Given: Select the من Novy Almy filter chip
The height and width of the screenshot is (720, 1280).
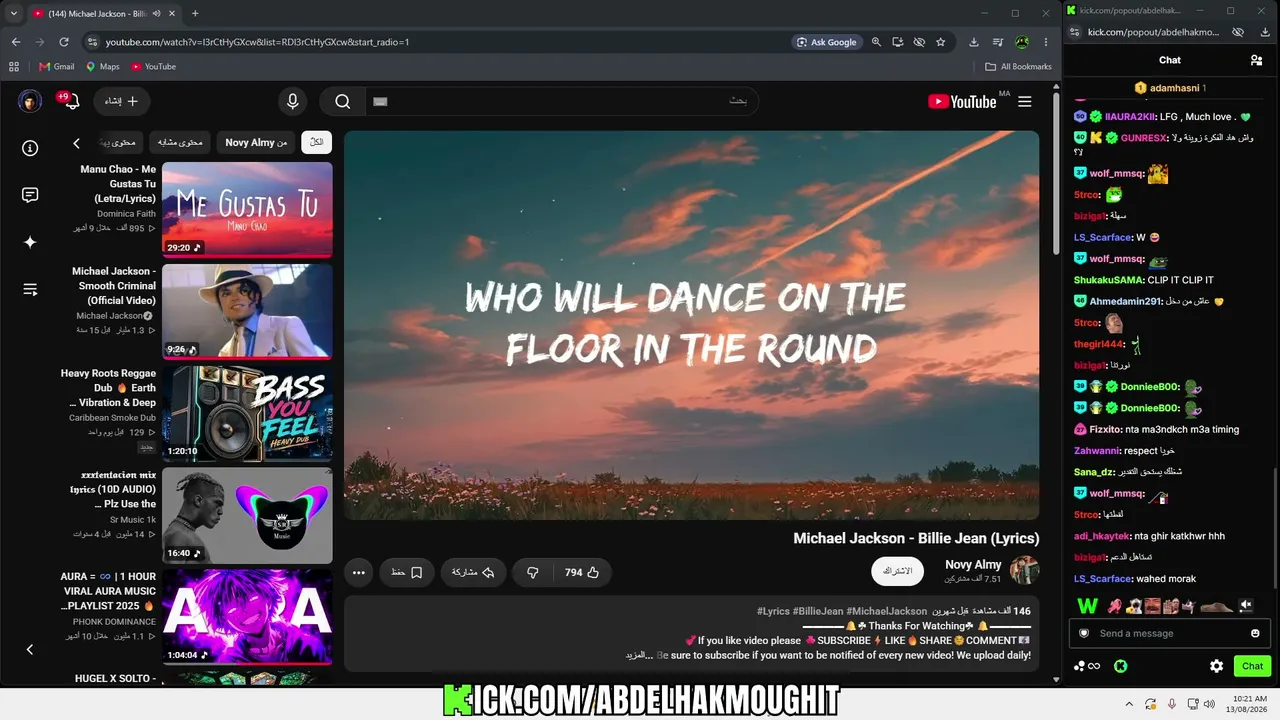Looking at the screenshot, I should 256,142.
